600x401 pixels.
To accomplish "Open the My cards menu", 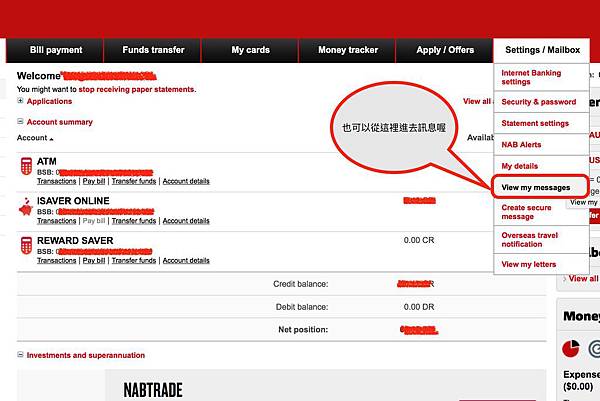I will pos(250,50).
